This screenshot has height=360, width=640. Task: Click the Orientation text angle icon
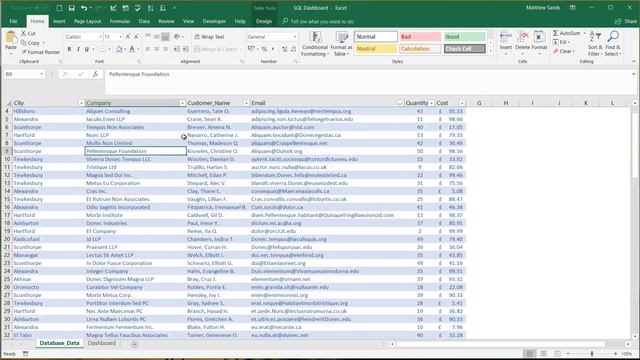click(x=177, y=37)
